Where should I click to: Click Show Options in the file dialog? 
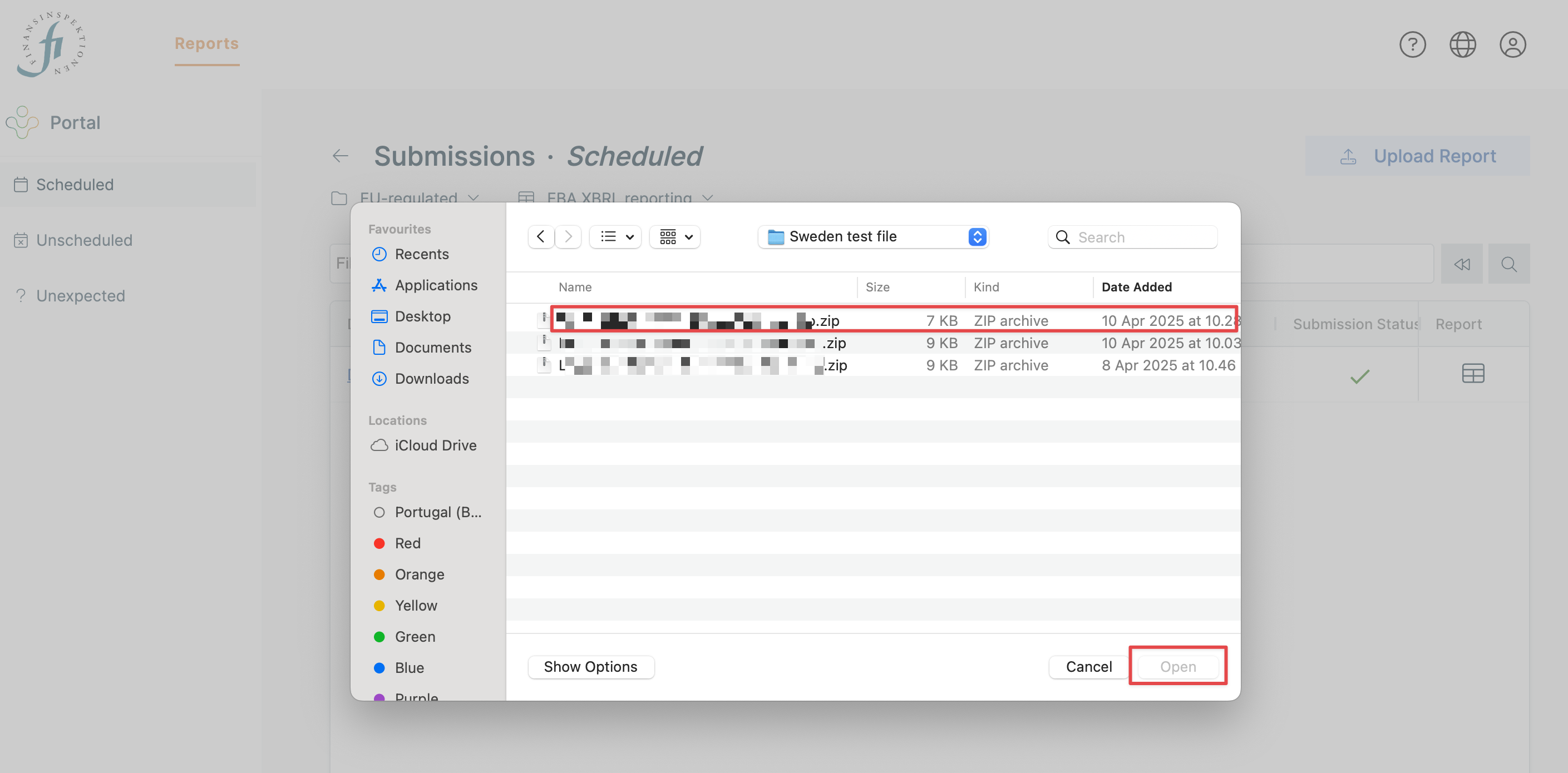pos(590,666)
